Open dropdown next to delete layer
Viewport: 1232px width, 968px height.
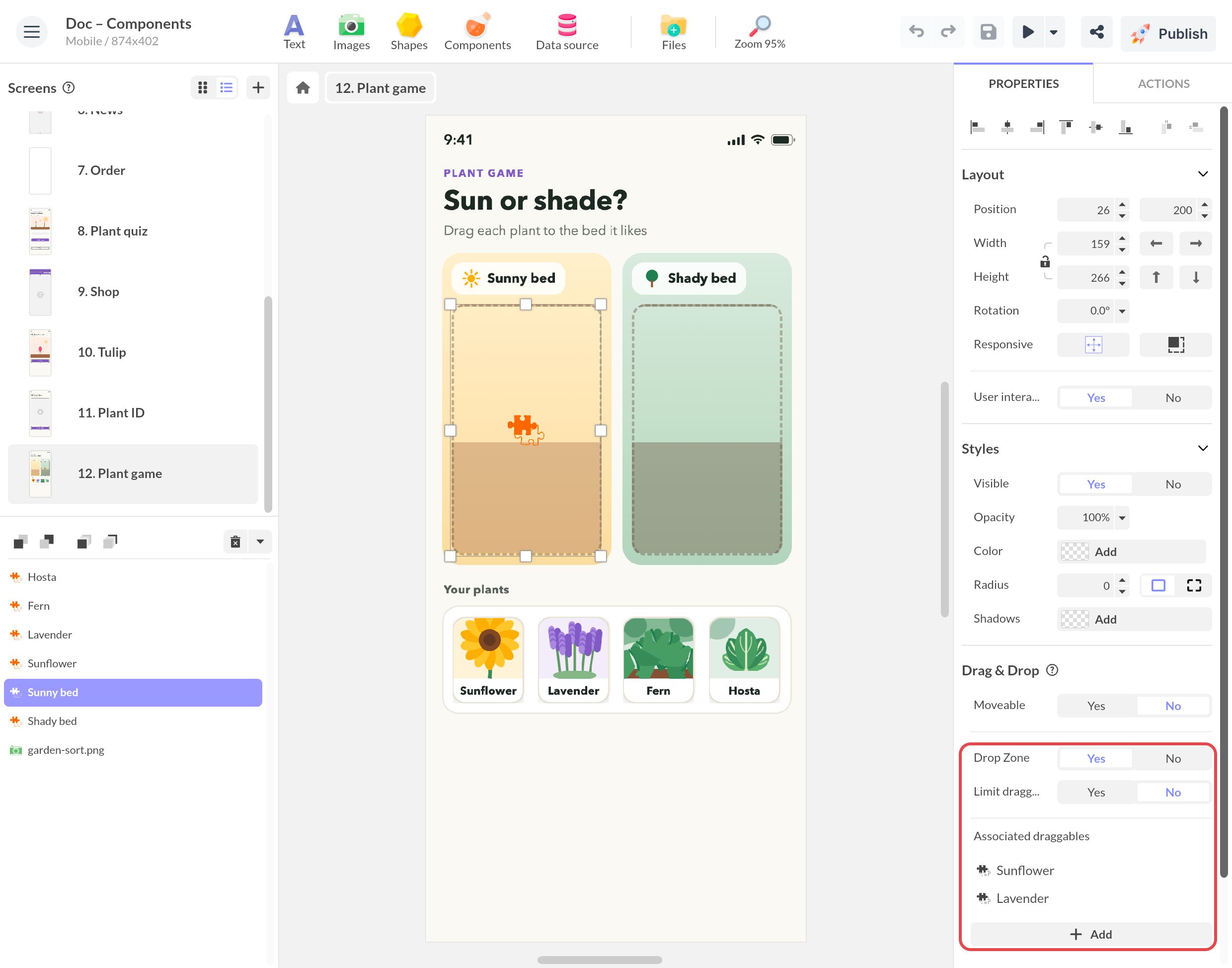pyautogui.click(x=260, y=542)
